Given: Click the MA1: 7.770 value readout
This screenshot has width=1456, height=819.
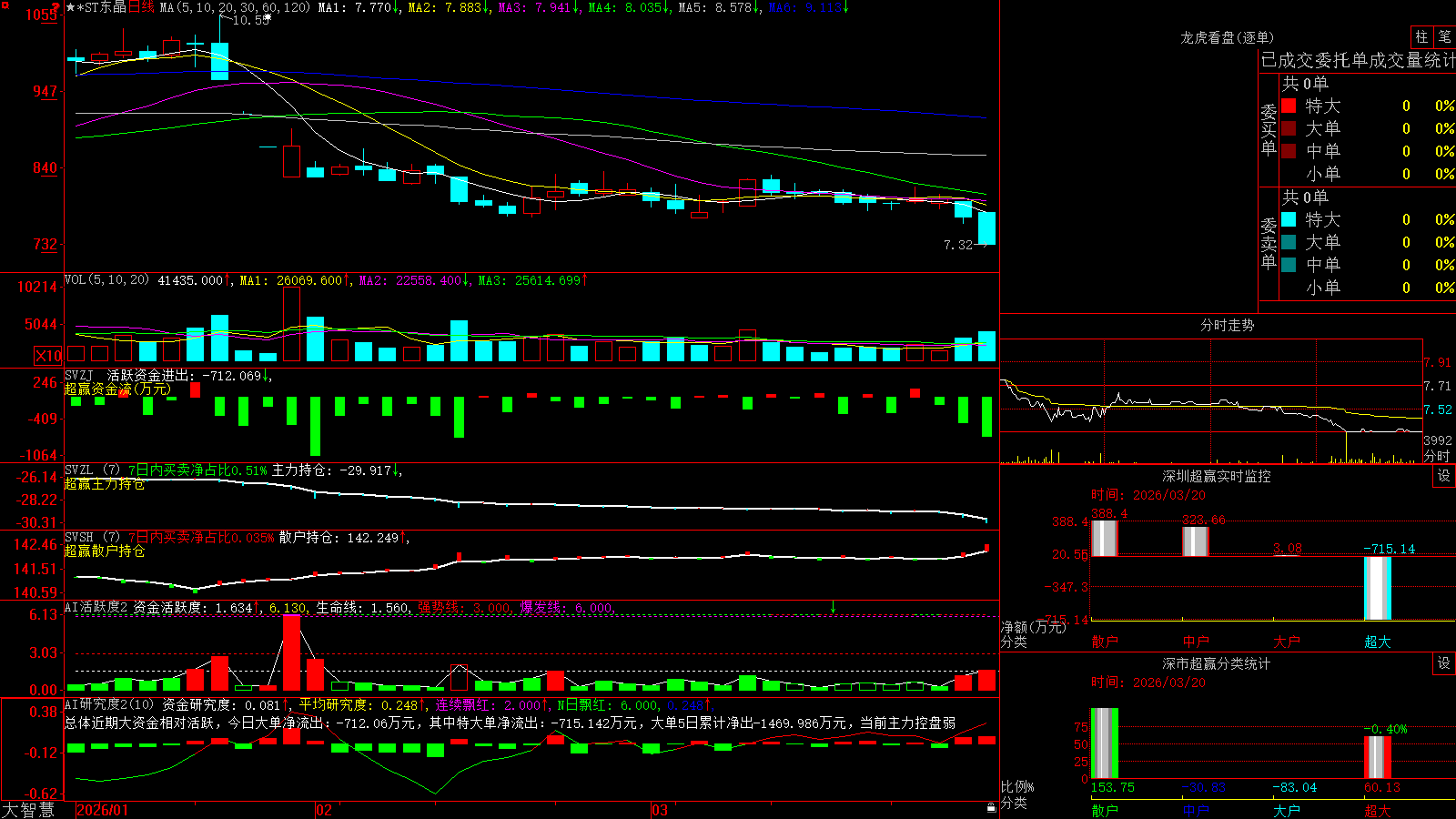Looking at the screenshot, I should tap(360, 7).
